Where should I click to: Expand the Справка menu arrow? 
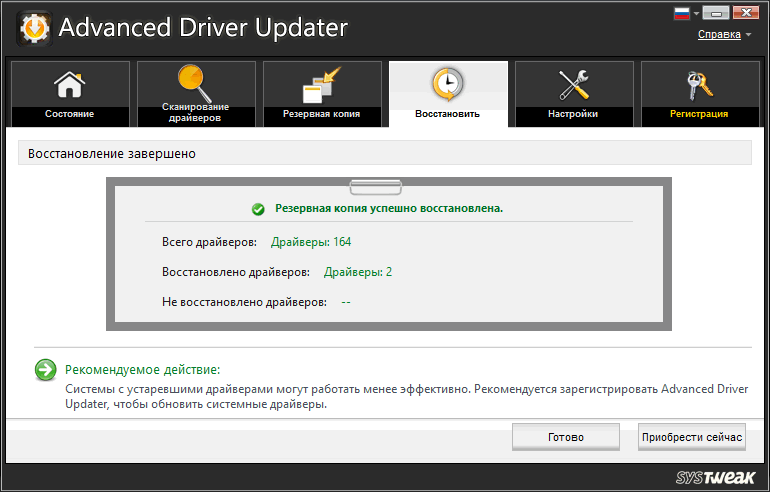click(748, 34)
